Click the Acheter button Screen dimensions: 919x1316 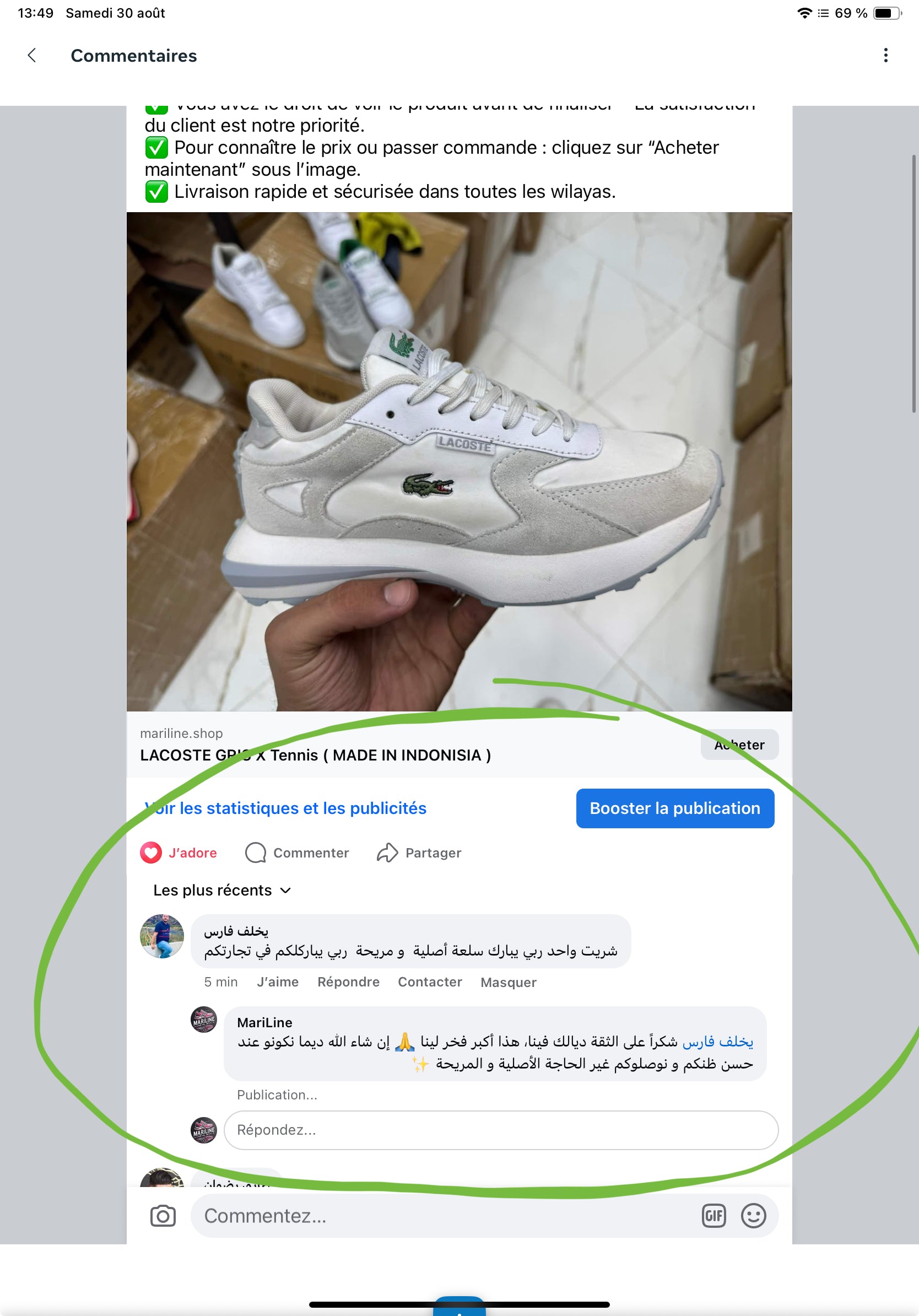pyautogui.click(x=739, y=745)
